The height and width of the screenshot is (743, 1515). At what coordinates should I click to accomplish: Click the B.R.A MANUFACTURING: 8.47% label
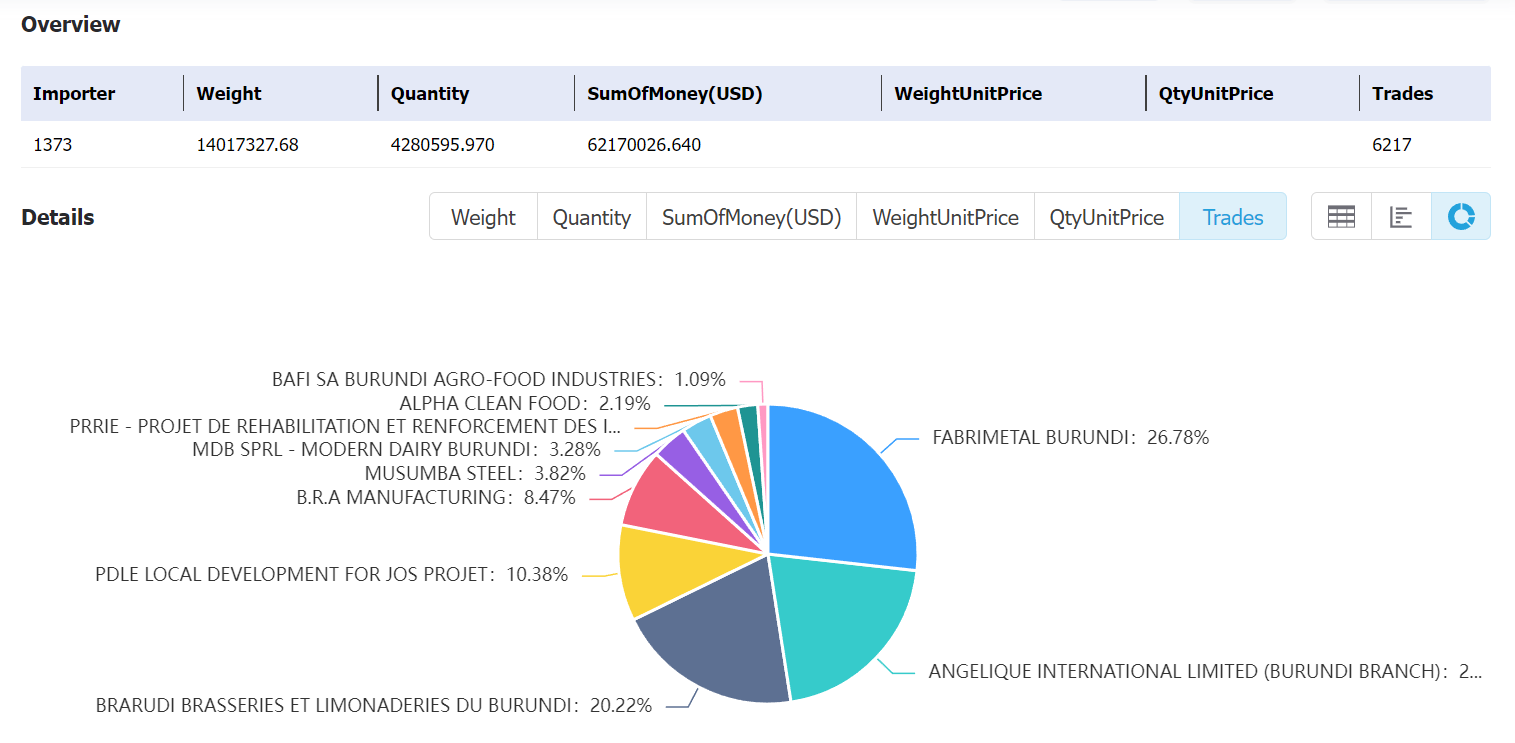(x=436, y=497)
